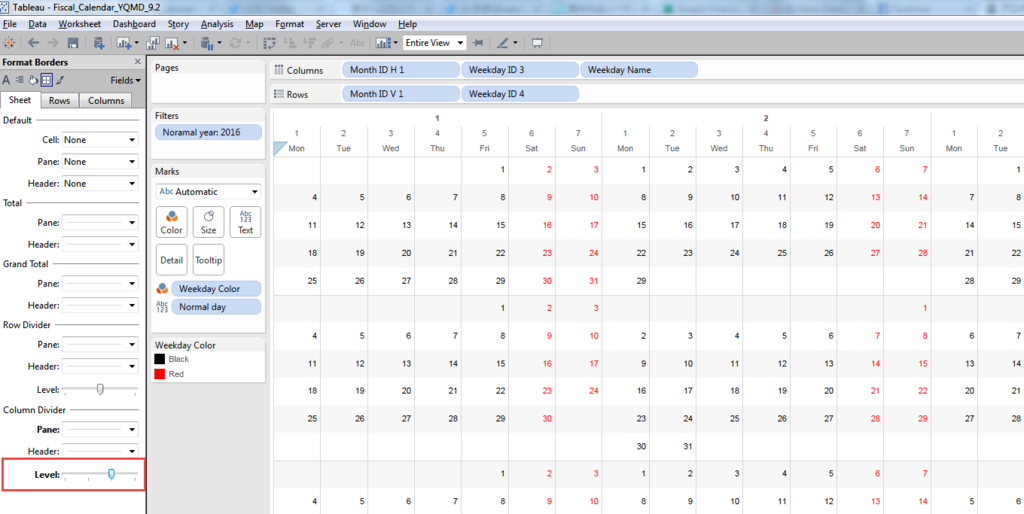1024x514 pixels.
Task: Click the Undo back arrow
Action: tap(33, 43)
